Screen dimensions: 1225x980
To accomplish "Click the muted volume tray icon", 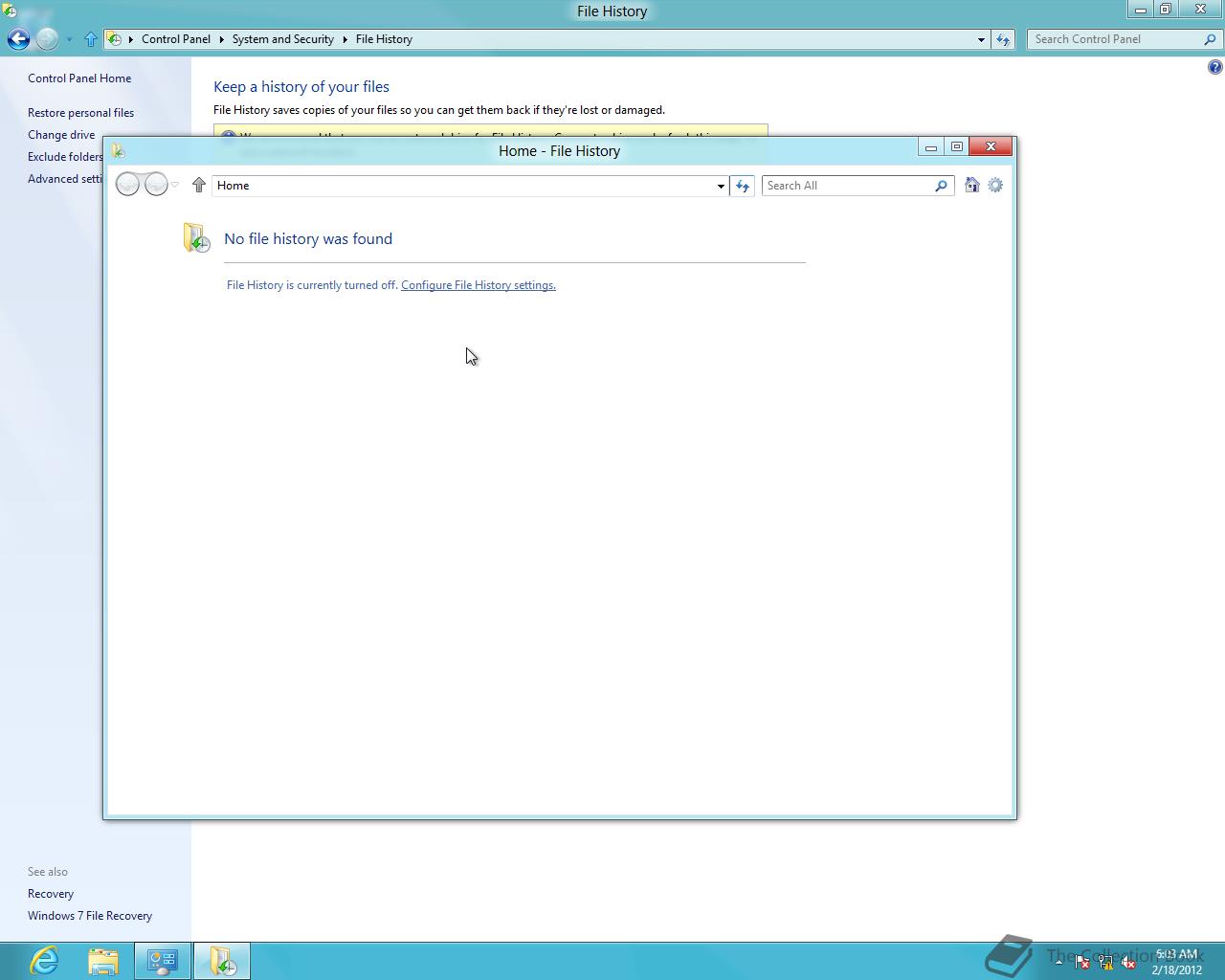I will coord(1128,963).
